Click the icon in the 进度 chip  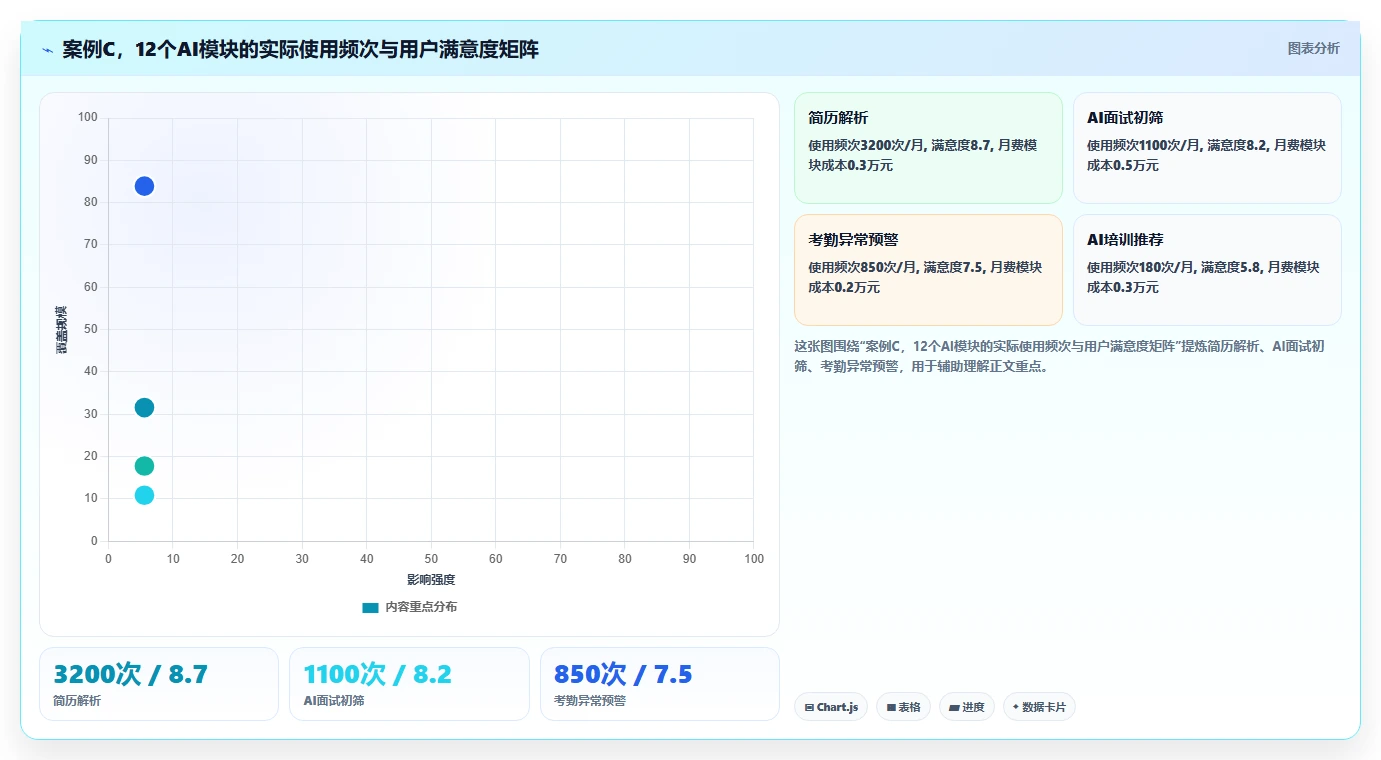tap(954, 708)
